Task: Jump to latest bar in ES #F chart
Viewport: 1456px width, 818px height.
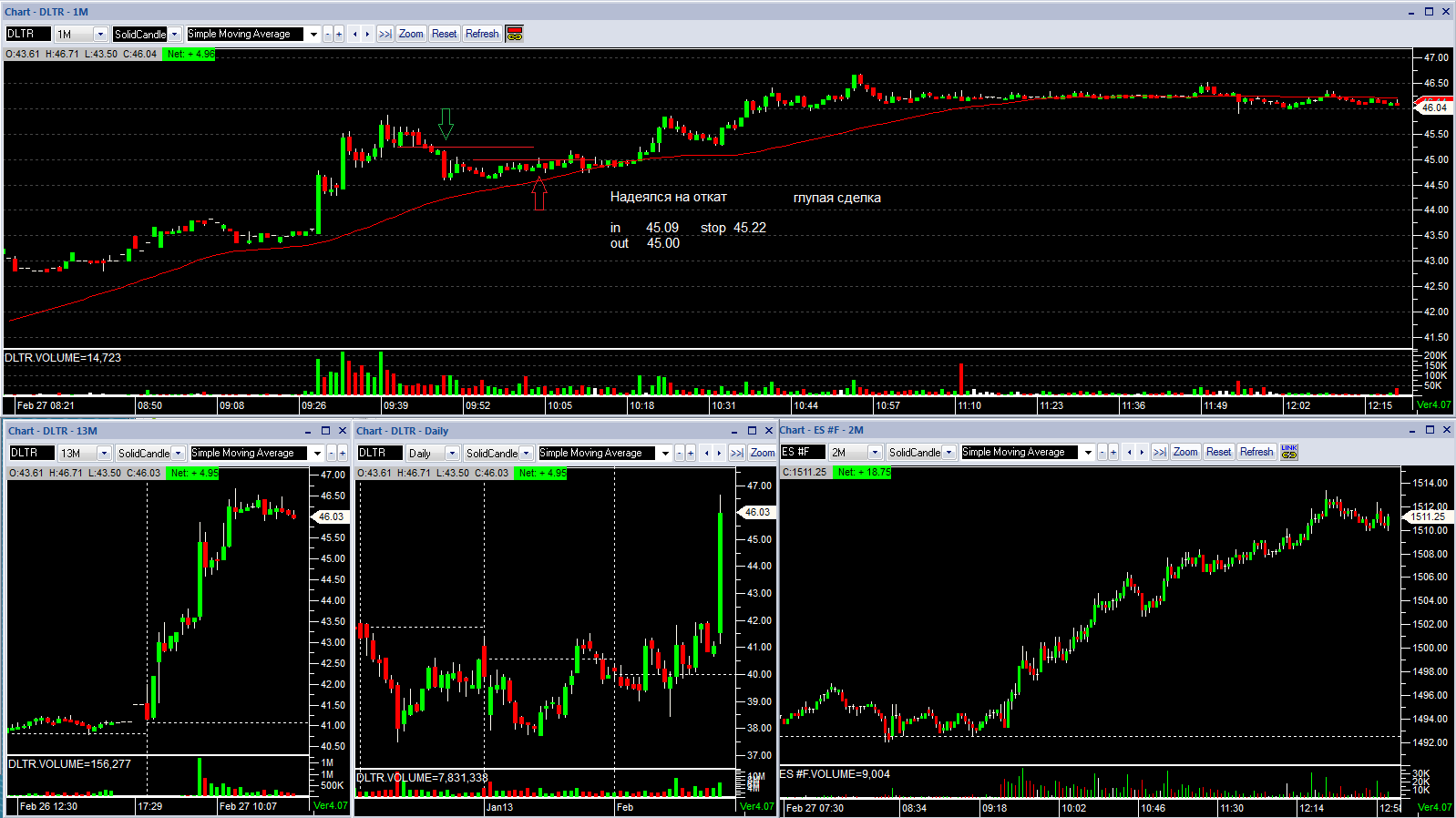Action: coord(1160,452)
